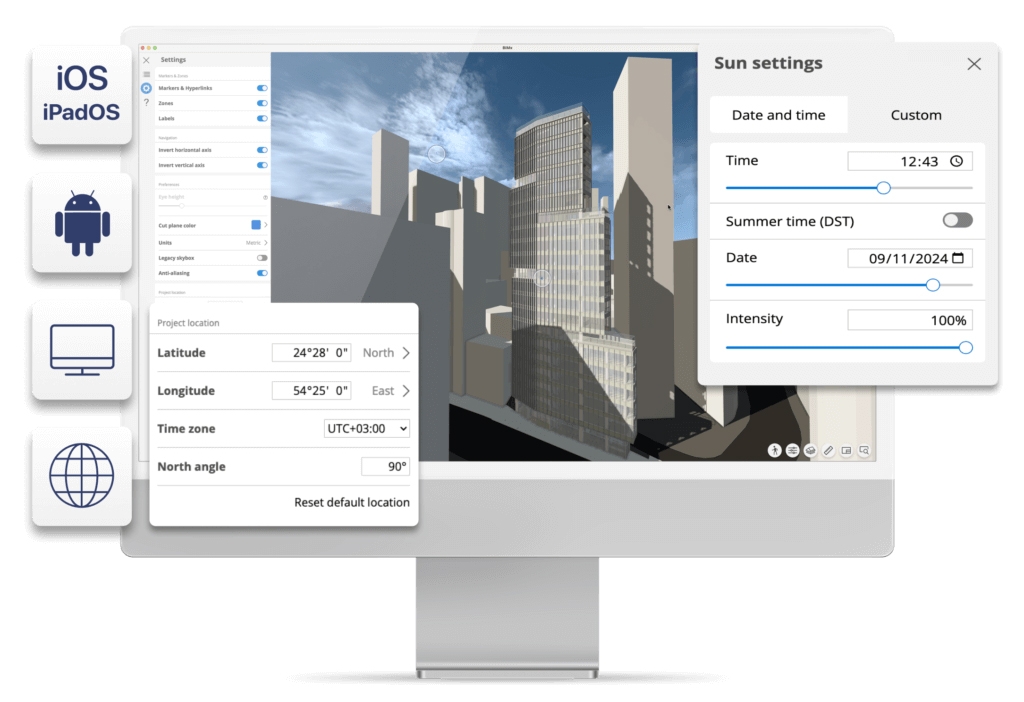Click the Metric units value
Image resolution: width=1024 pixels, height=702 pixels.
(253, 242)
